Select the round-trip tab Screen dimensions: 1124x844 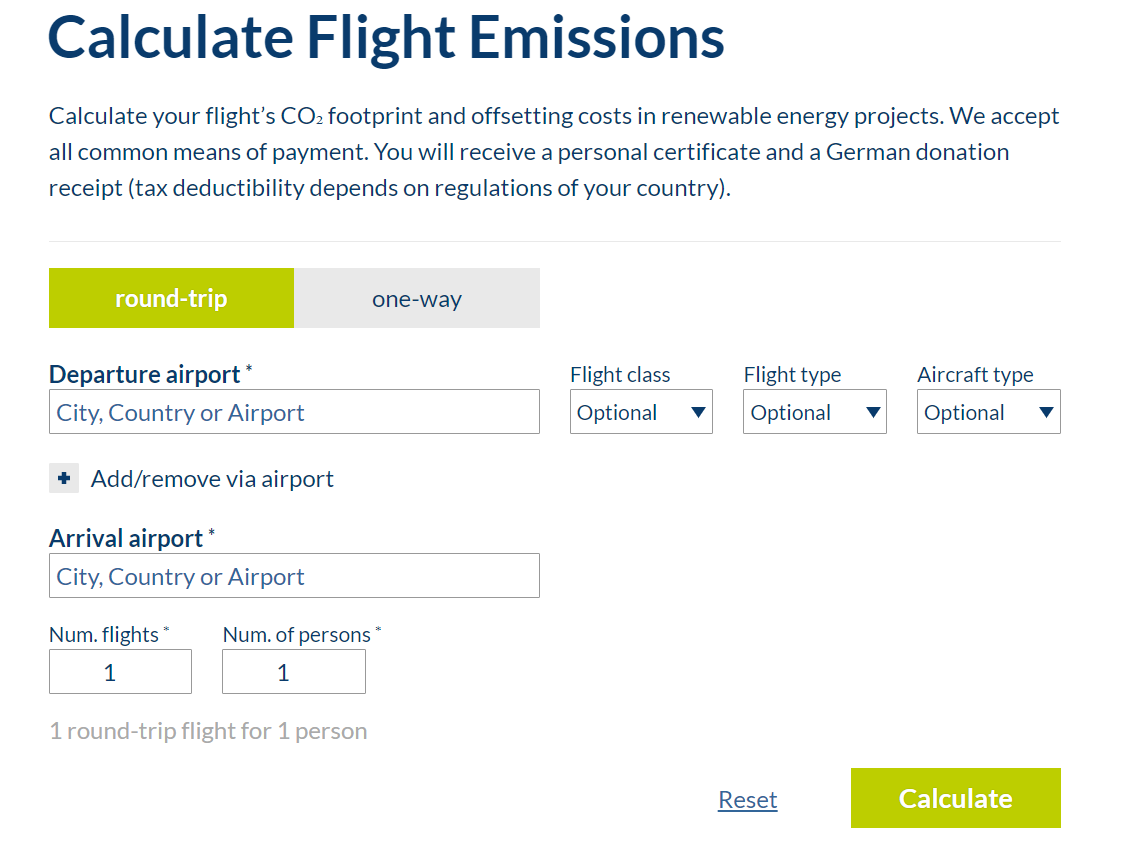tap(171, 297)
